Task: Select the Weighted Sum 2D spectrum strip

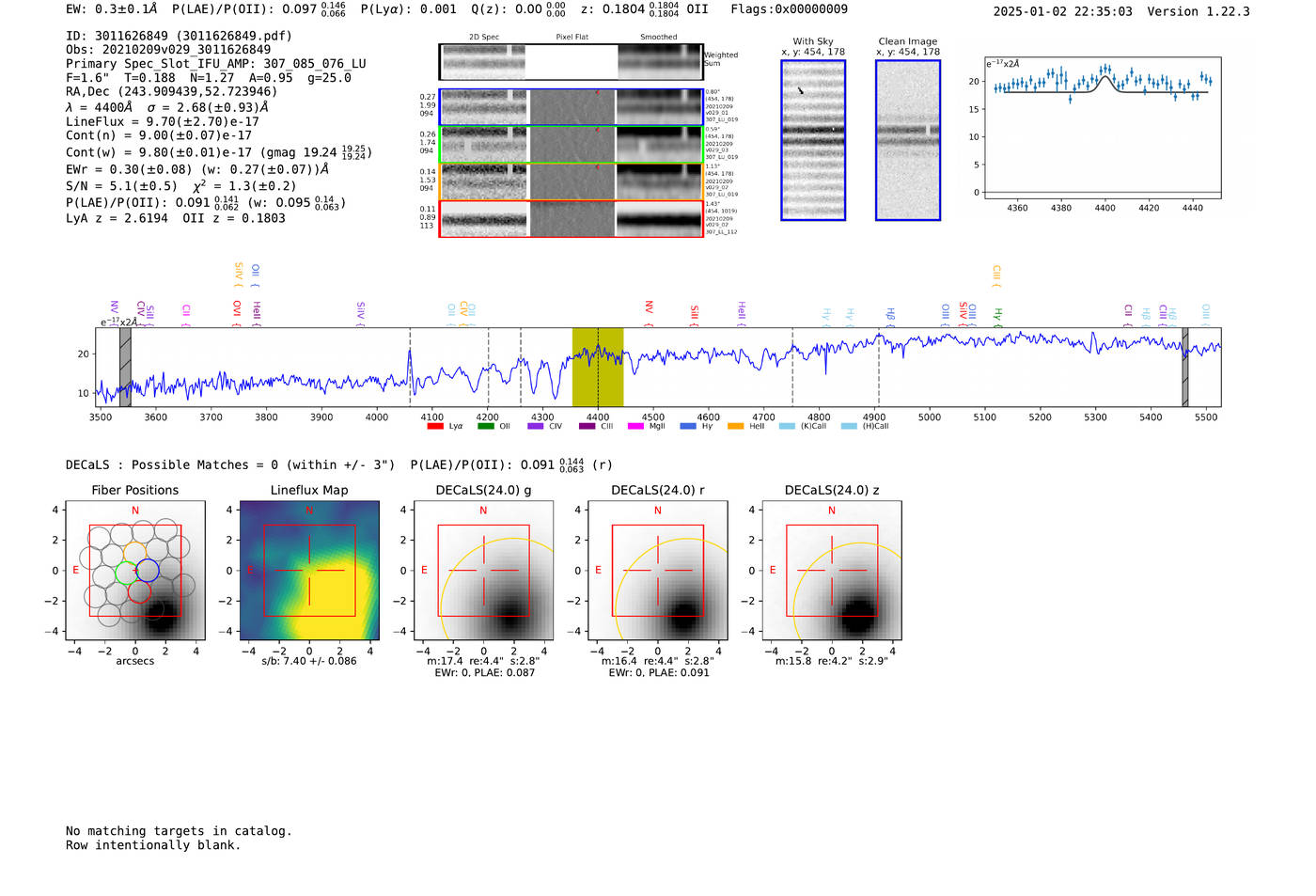Action: 571,62
